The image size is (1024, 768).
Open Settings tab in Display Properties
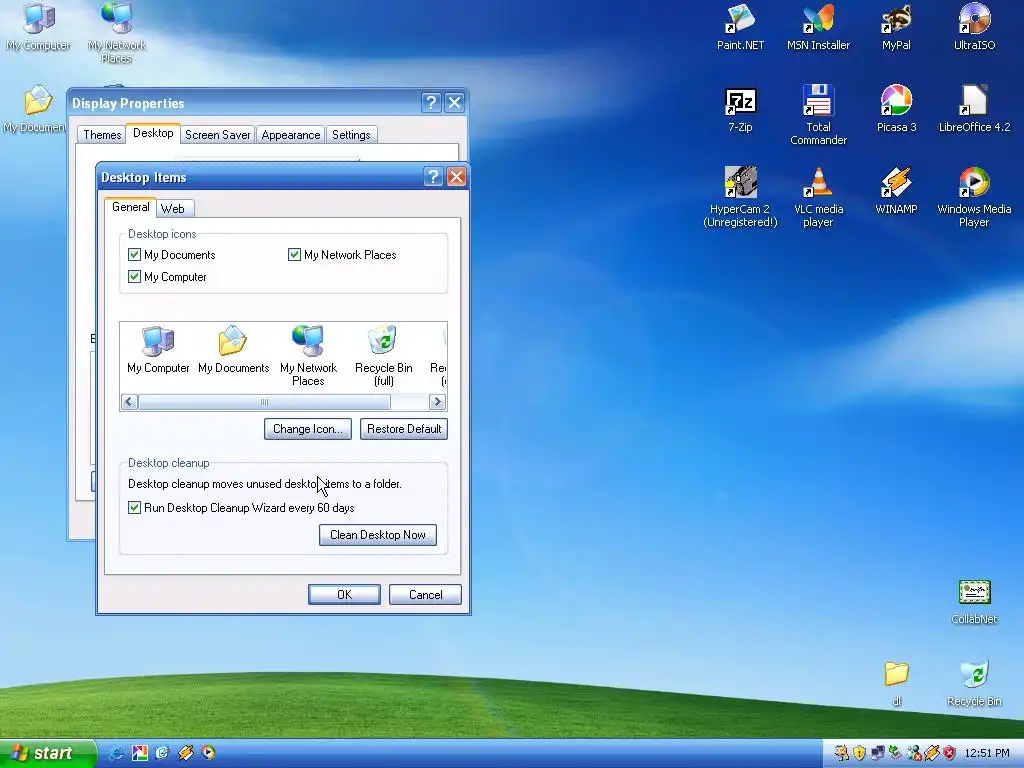[351, 135]
